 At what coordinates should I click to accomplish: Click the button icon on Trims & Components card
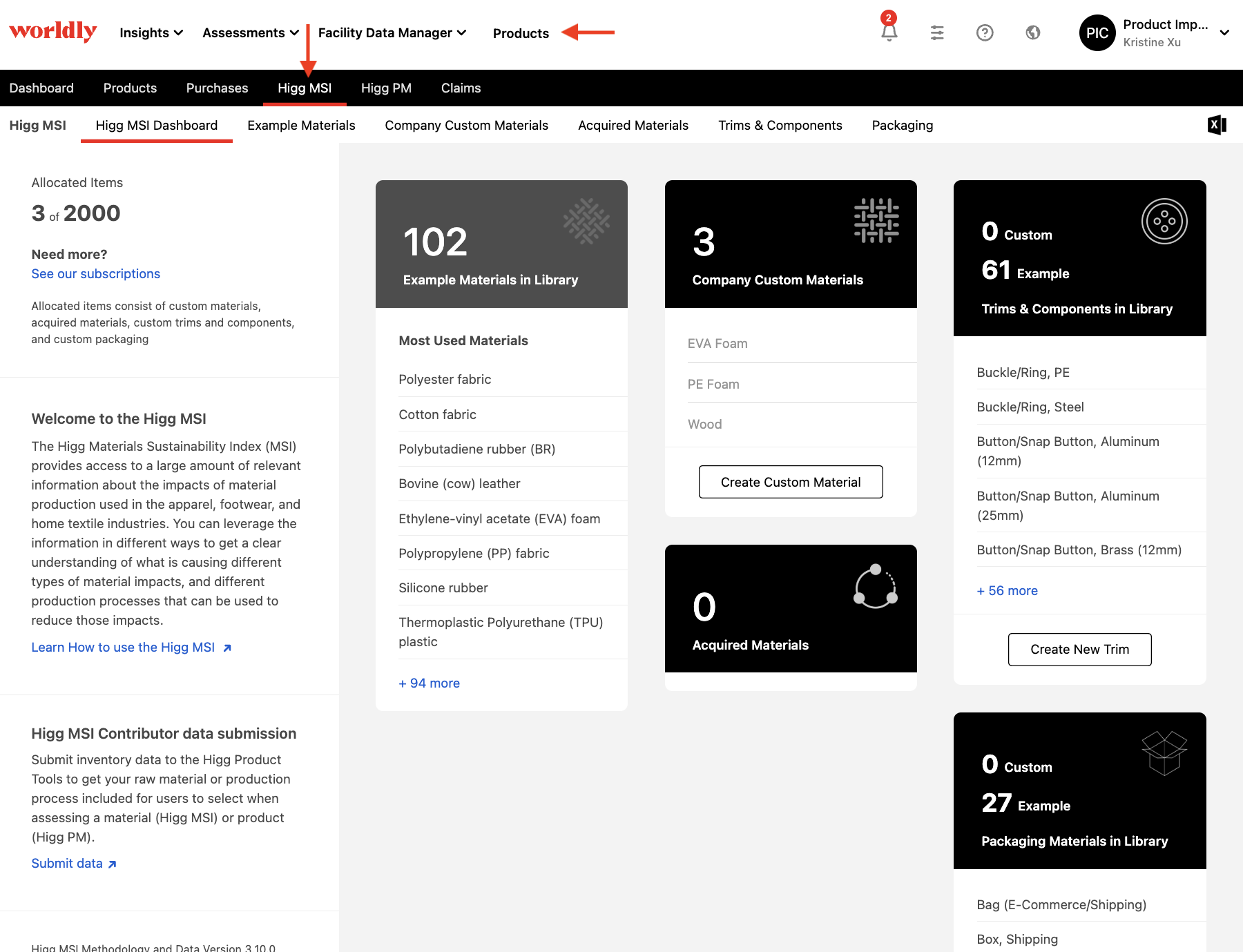(1164, 221)
